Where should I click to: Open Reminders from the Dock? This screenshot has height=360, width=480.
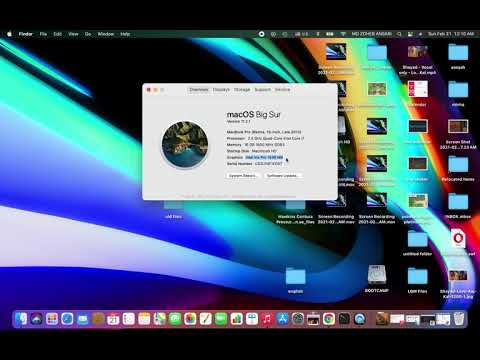pyautogui.click(x=129, y=319)
